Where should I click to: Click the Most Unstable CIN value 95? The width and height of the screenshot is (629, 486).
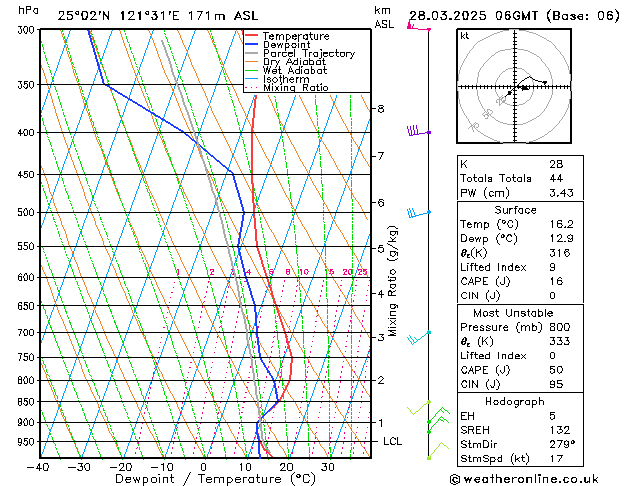coord(556,384)
